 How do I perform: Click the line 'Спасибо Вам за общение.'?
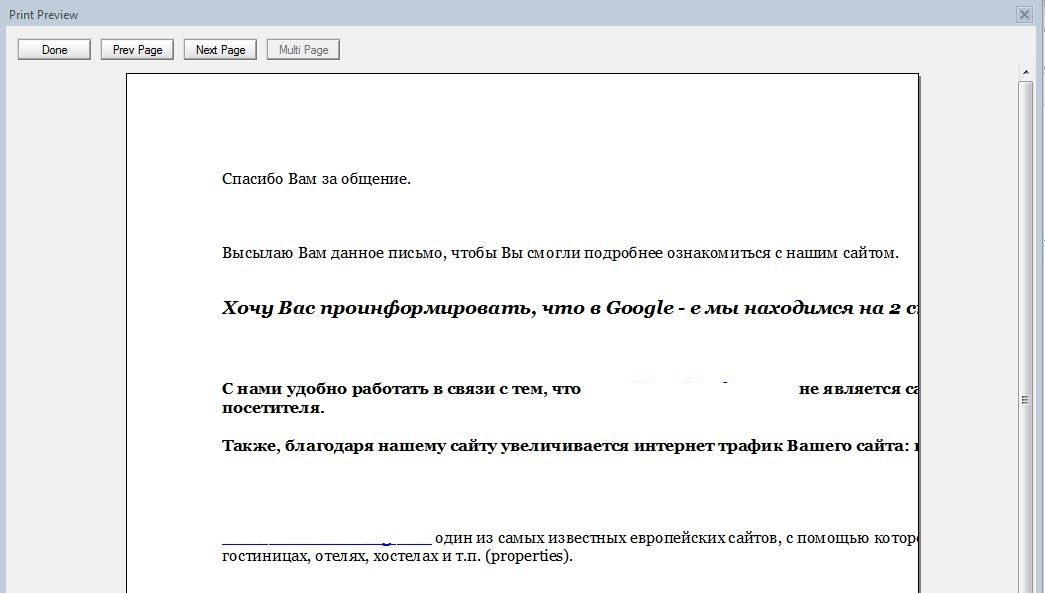point(316,179)
